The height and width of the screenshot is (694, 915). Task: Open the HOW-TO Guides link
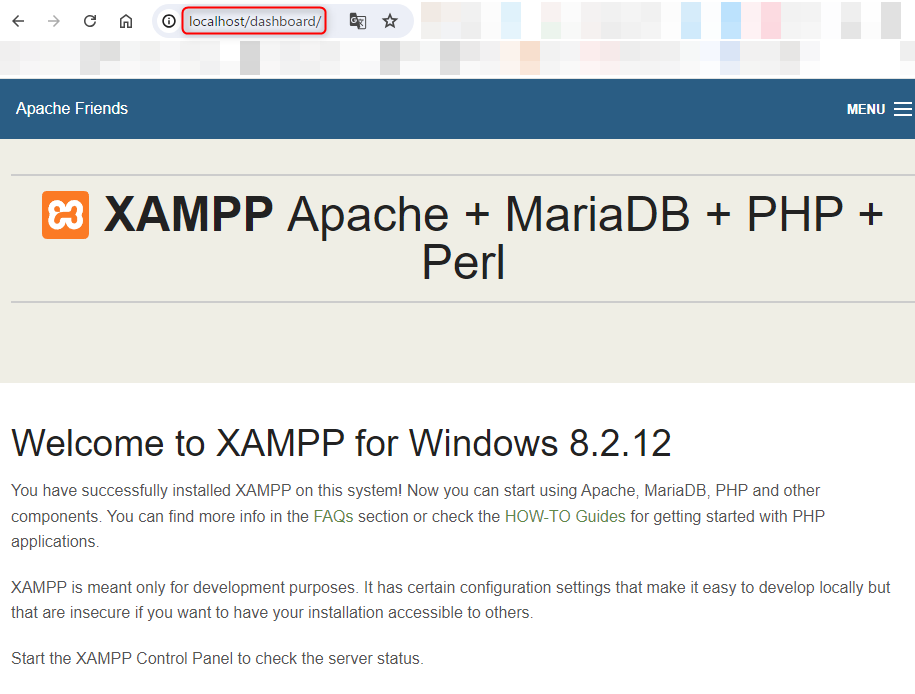coord(565,517)
